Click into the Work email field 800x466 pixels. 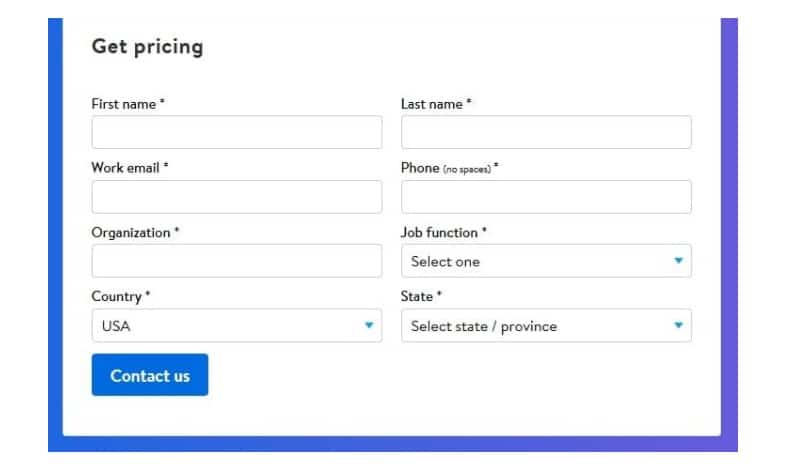[237, 197]
